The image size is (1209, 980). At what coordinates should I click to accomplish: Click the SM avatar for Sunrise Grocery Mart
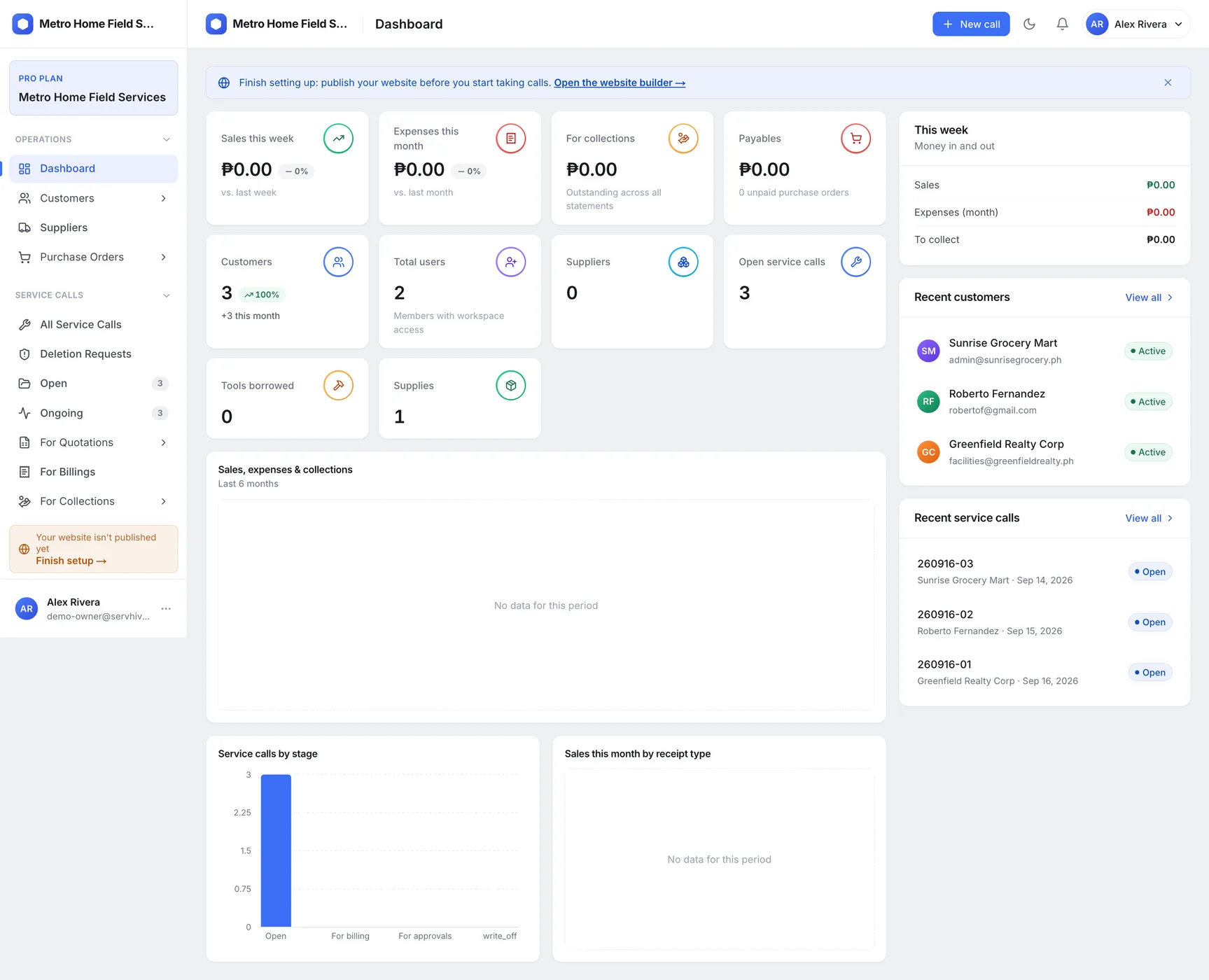coord(928,351)
